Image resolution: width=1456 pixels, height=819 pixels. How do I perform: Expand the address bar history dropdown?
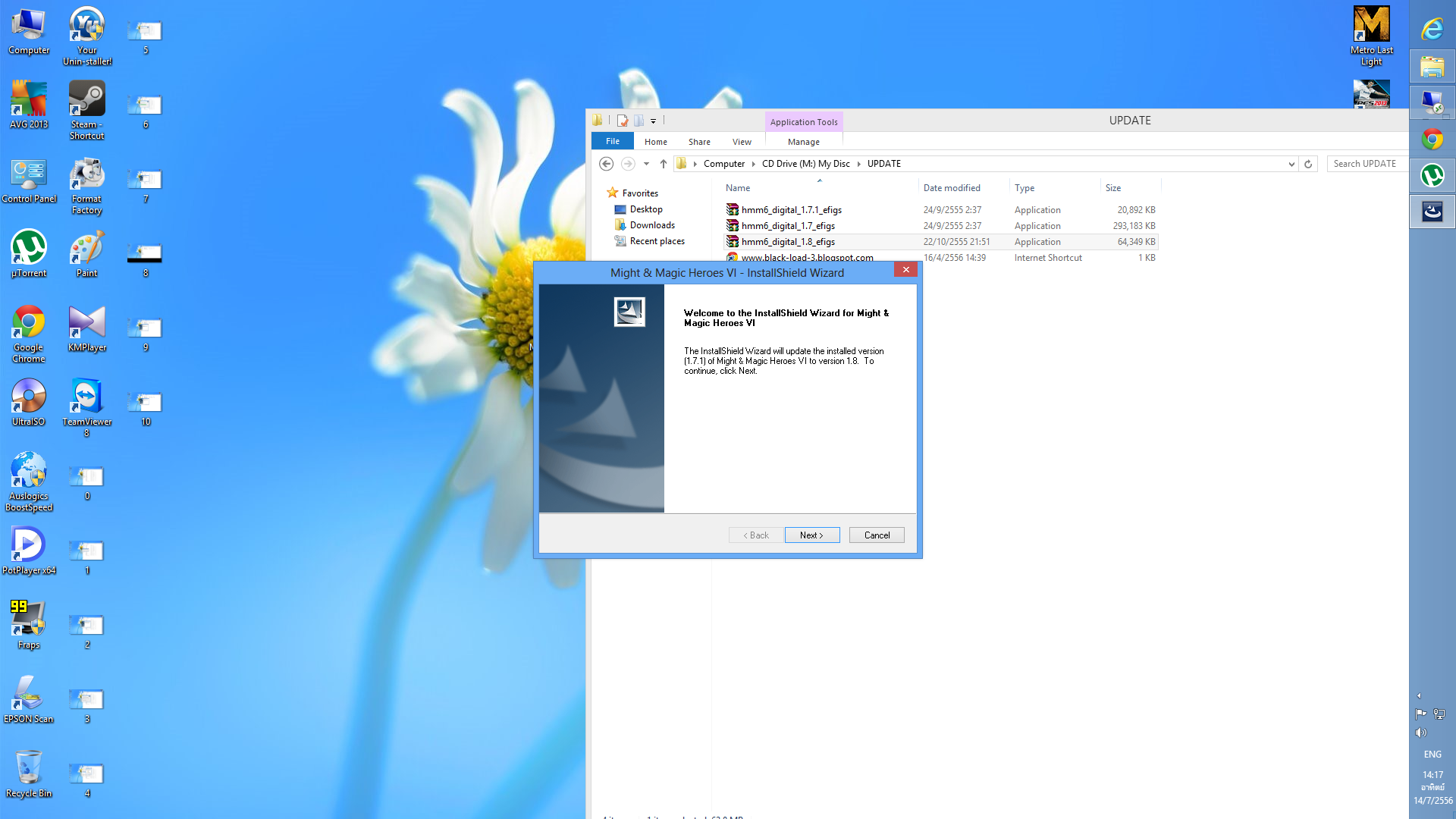[x=1291, y=164]
